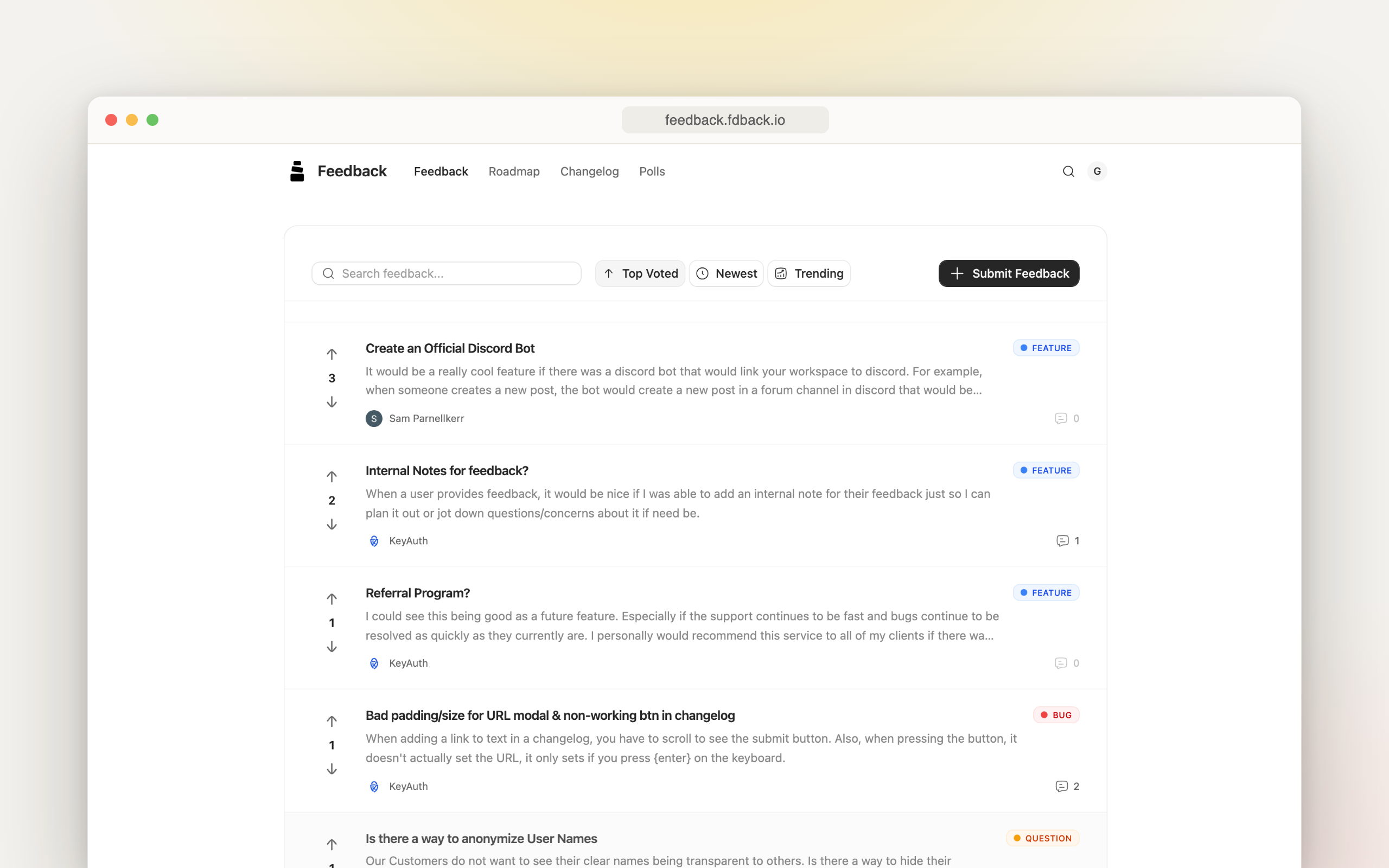1389x868 pixels.
Task: Click KeyAuth avatar on Internal Notes post
Action: pyautogui.click(x=374, y=541)
